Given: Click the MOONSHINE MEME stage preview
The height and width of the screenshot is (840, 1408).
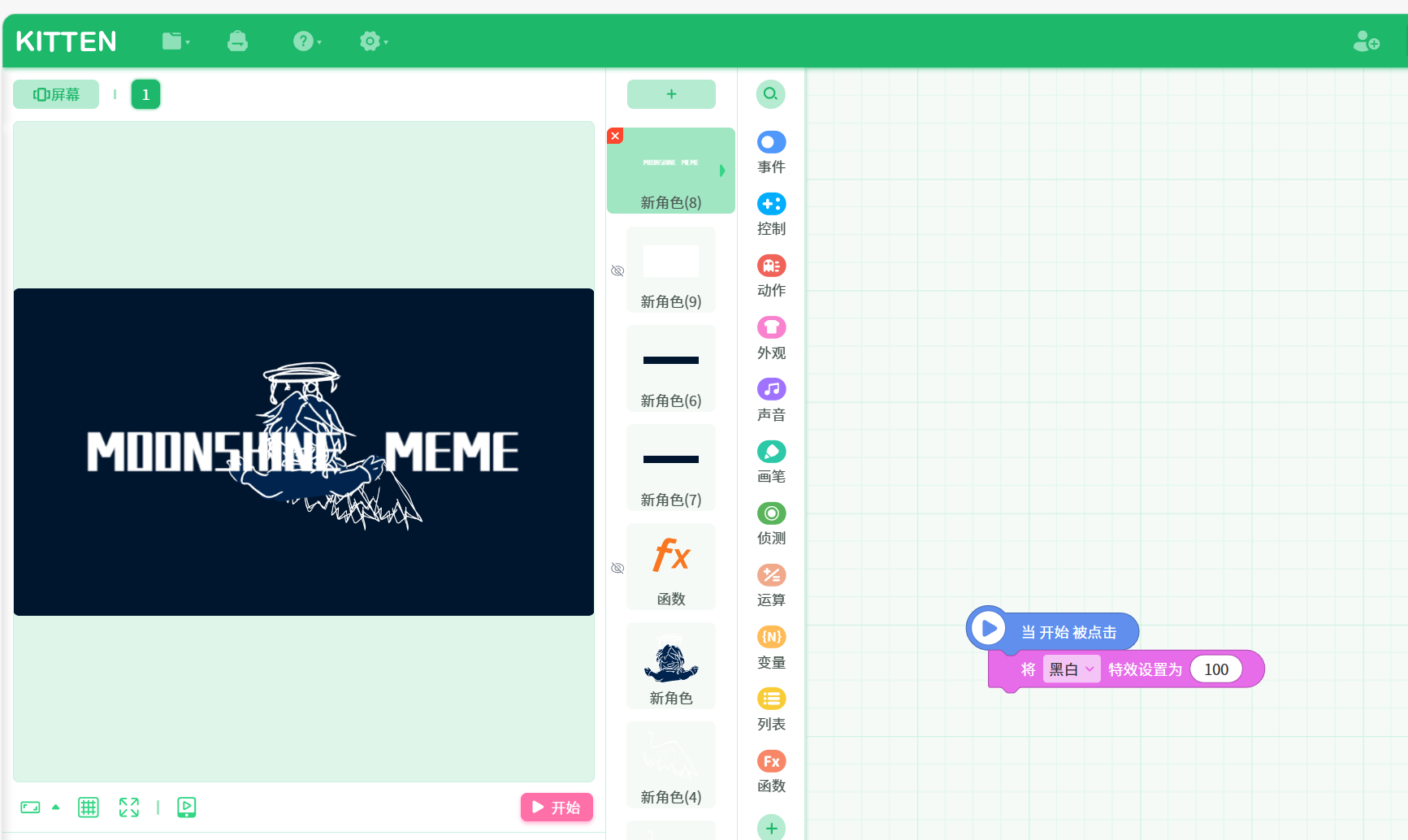Looking at the screenshot, I should (304, 452).
